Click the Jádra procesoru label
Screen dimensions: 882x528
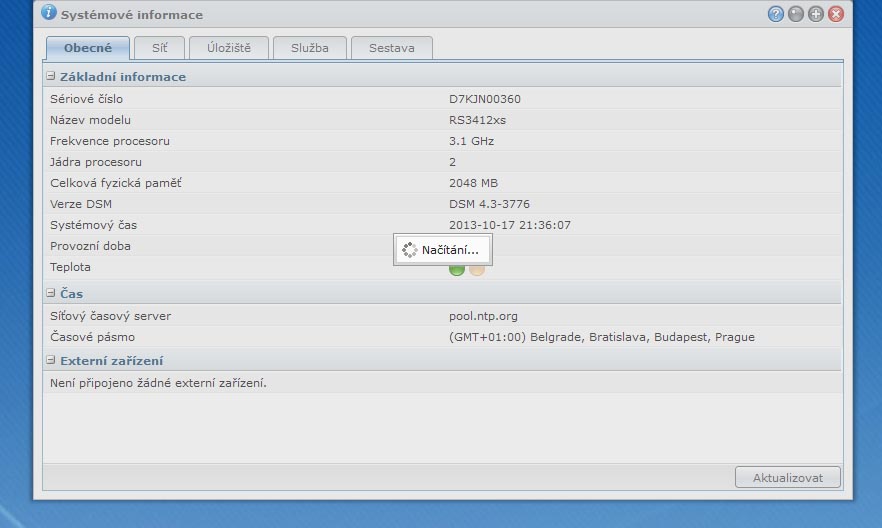click(96, 162)
